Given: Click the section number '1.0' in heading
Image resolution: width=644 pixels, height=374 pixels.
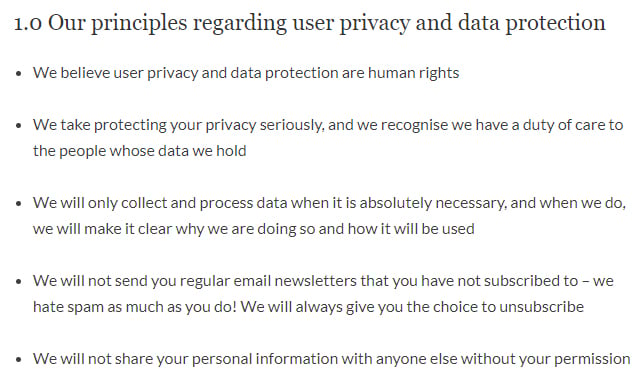Looking at the screenshot, I should coord(28,24).
